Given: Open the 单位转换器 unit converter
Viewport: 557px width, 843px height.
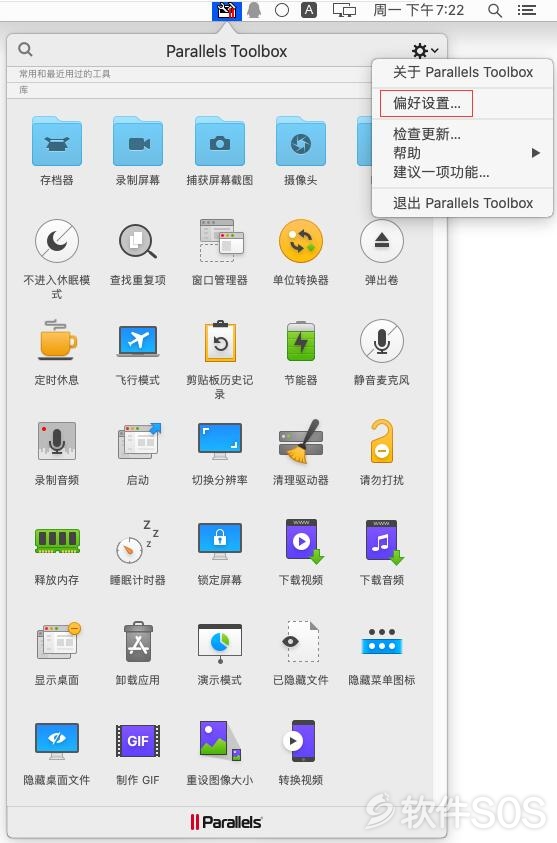Looking at the screenshot, I should click(x=301, y=251).
